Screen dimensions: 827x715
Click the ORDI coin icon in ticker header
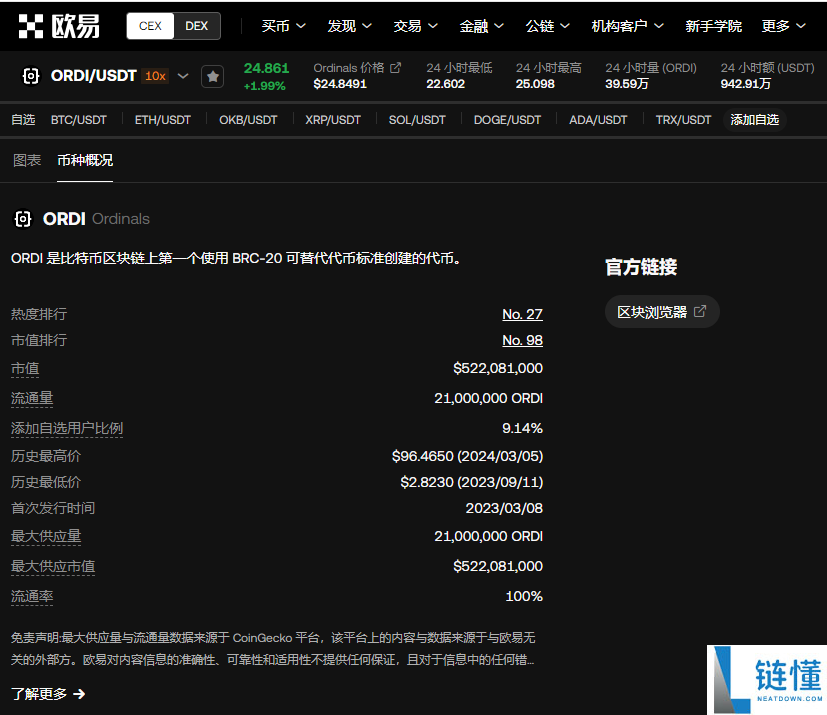[31, 76]
